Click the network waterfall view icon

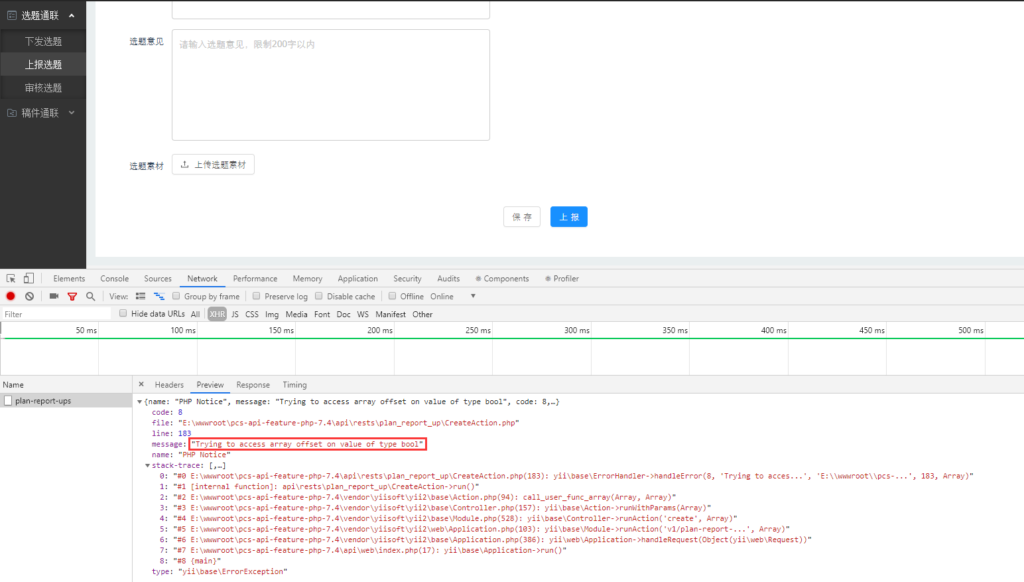[159, 296]
